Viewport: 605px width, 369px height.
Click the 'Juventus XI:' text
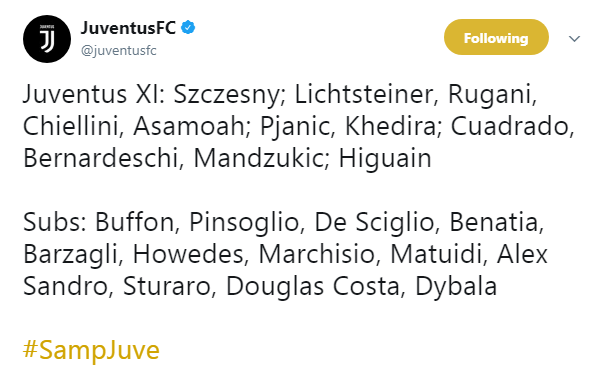pyautogui.click(x=94, y=94)
